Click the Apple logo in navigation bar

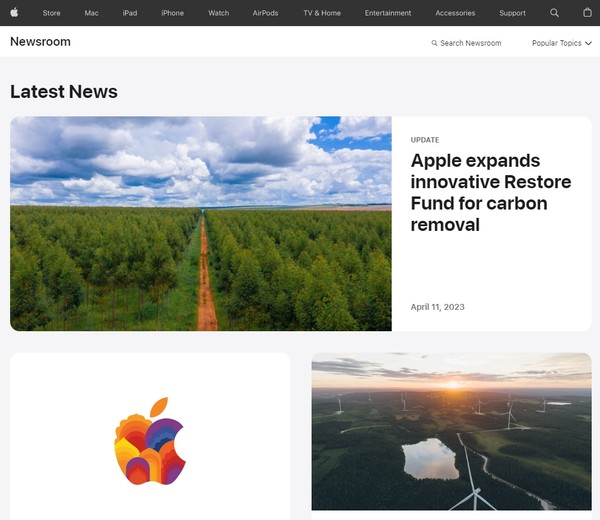tap(14, 13)
